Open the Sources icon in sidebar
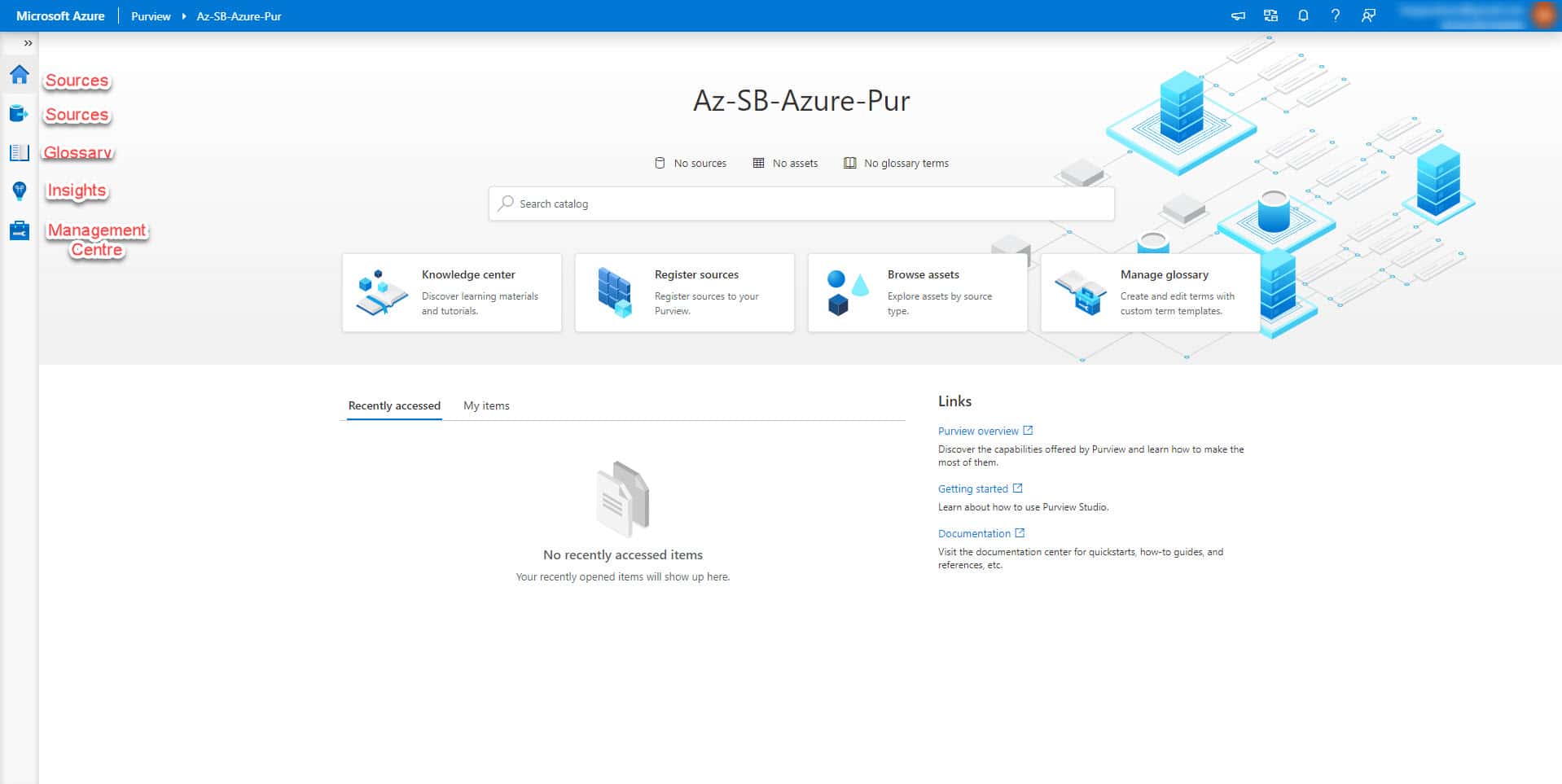The image size is (1562, 784). coord(20,113)
